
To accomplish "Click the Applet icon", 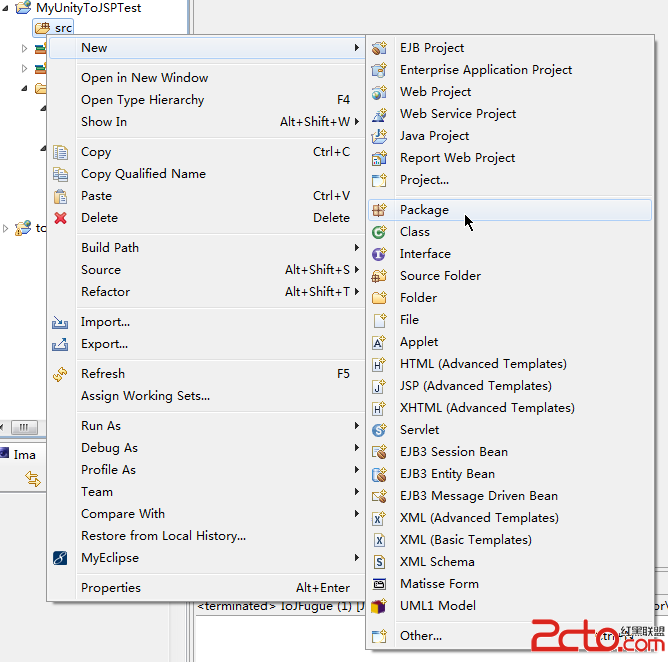I will (379, 342).
